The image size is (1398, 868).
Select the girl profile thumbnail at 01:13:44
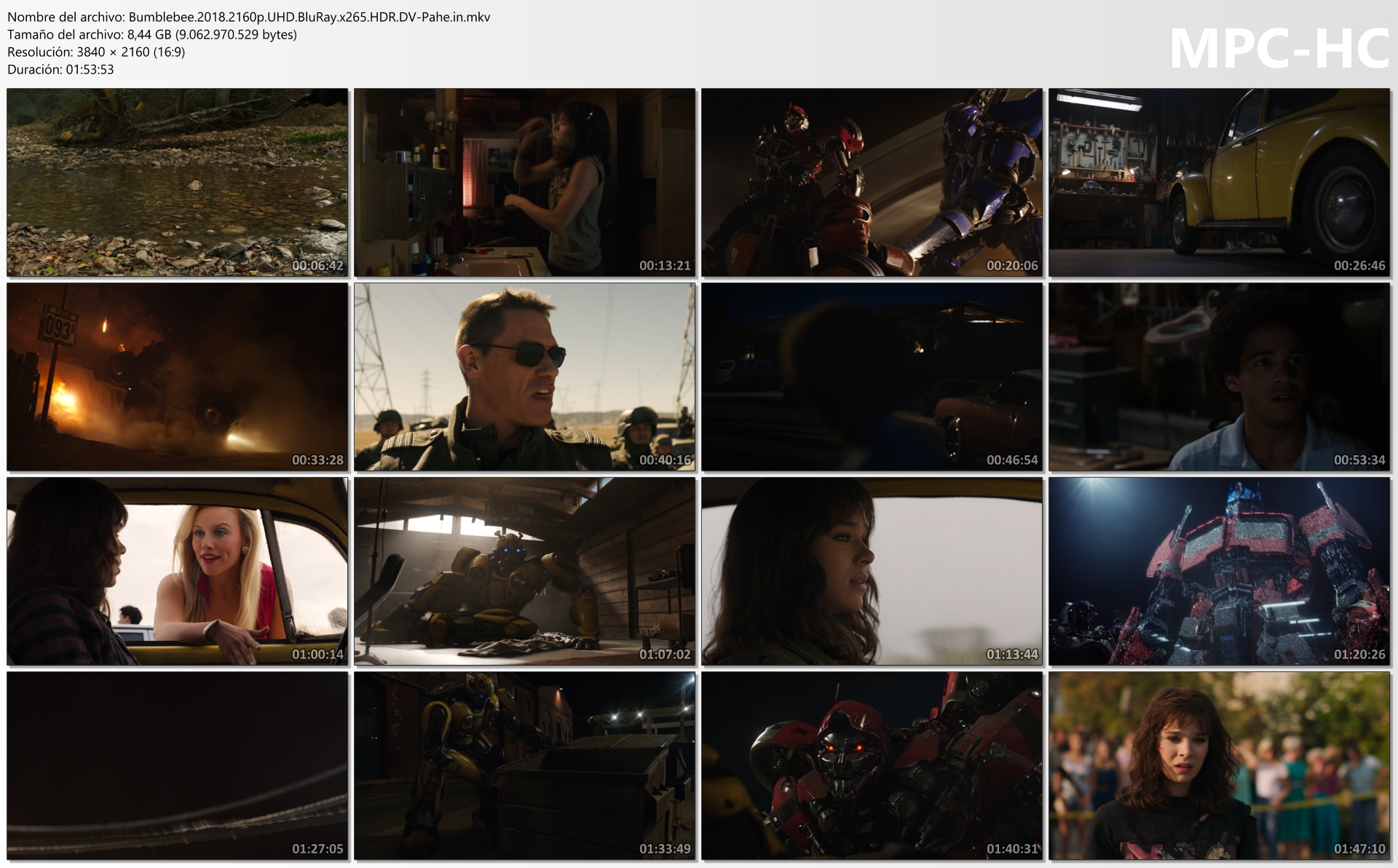(872, 571)
